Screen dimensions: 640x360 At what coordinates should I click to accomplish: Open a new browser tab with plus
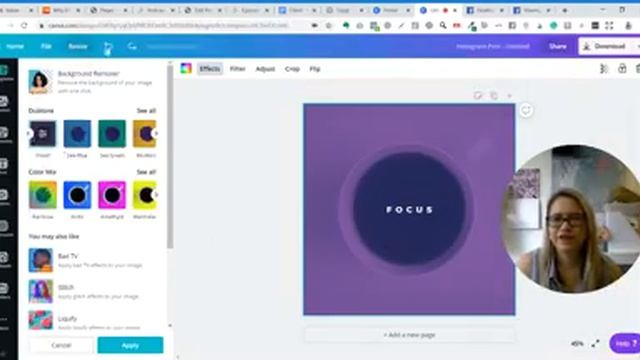click(x=565, y=10)
